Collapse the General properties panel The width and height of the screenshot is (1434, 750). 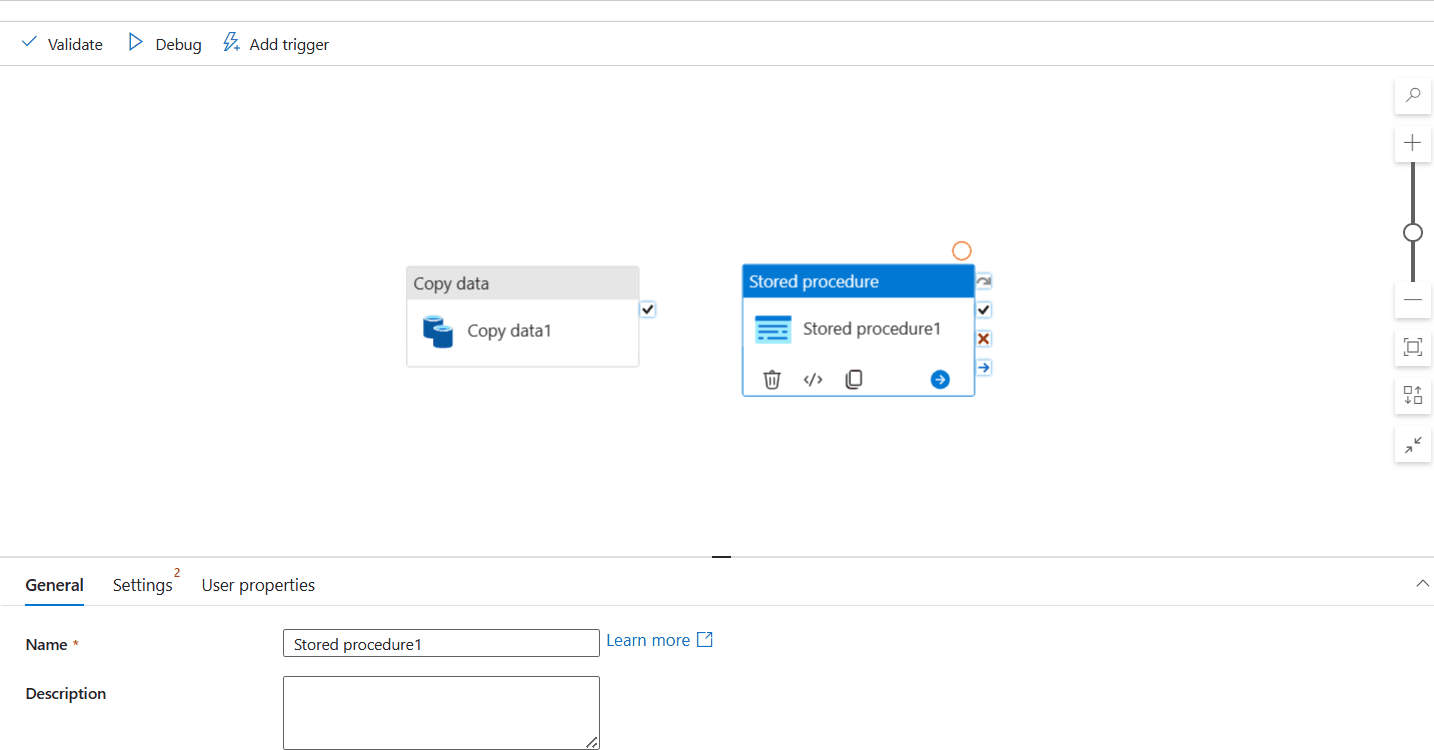point(1422,583)
